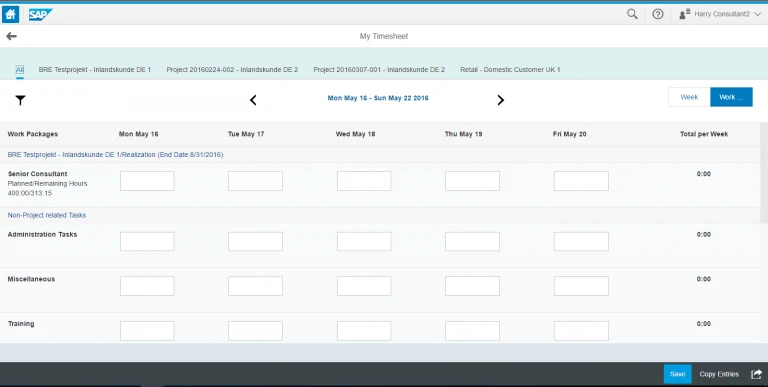Expand the Harry Consultant2 user menu arrow
This screenshot has height=387, width=768.
tap(757, 14)
